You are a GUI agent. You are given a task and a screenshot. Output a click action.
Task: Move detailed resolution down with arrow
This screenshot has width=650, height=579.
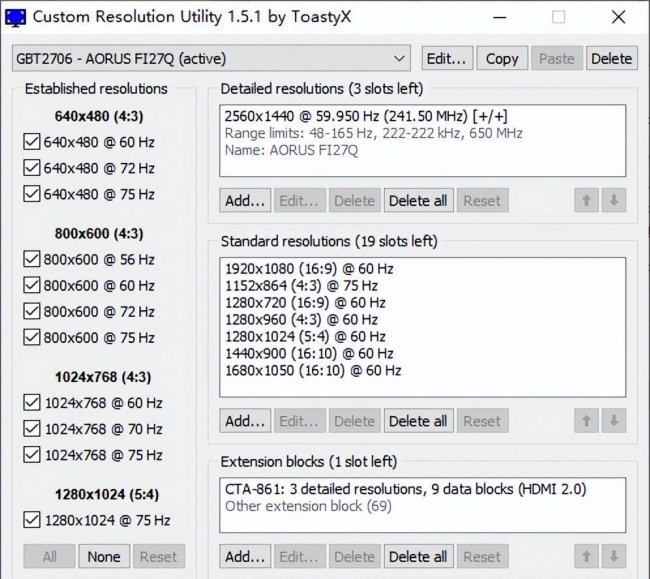(x=614, y=201)
